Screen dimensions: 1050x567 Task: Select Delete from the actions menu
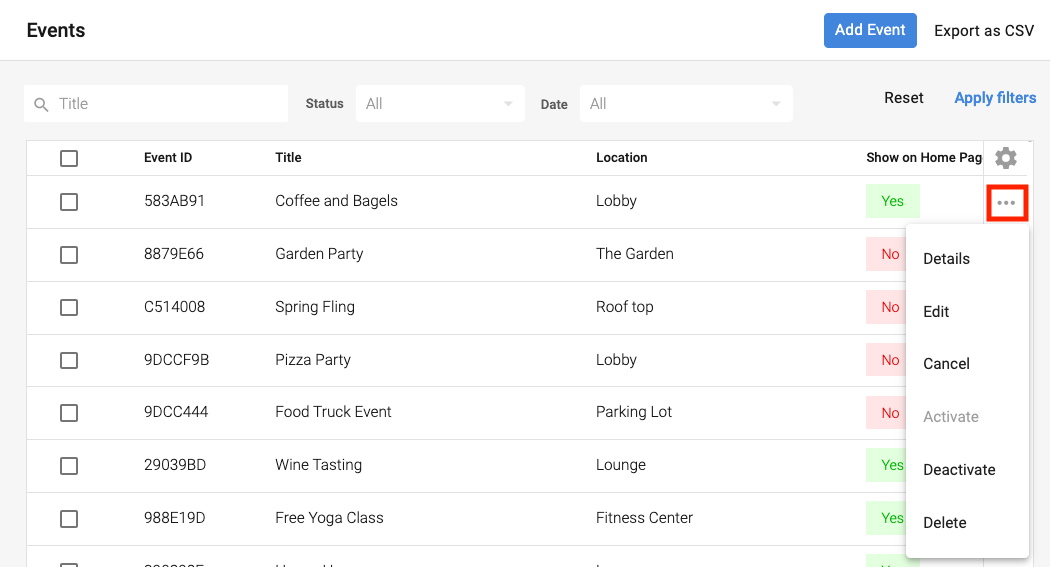tap(944, 523)
